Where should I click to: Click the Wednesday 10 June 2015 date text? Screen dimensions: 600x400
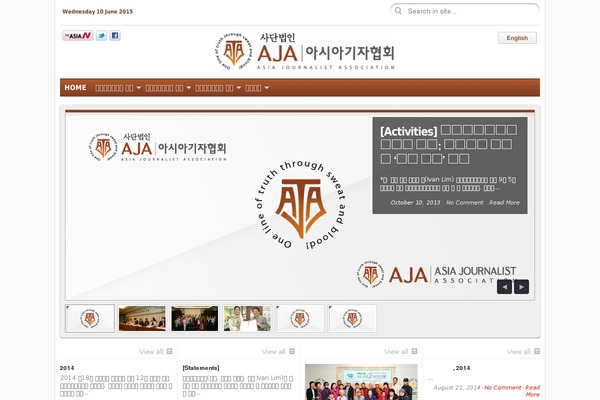(98, 11)
